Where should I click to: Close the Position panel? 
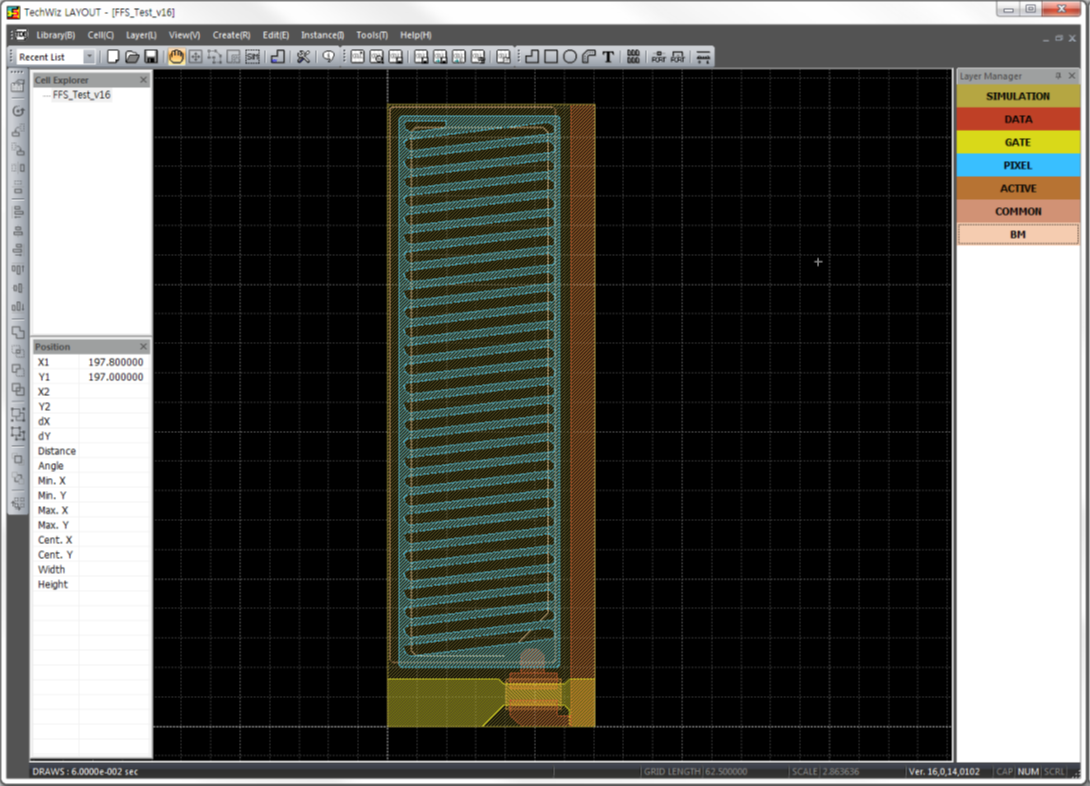click(x=143, y=346)
